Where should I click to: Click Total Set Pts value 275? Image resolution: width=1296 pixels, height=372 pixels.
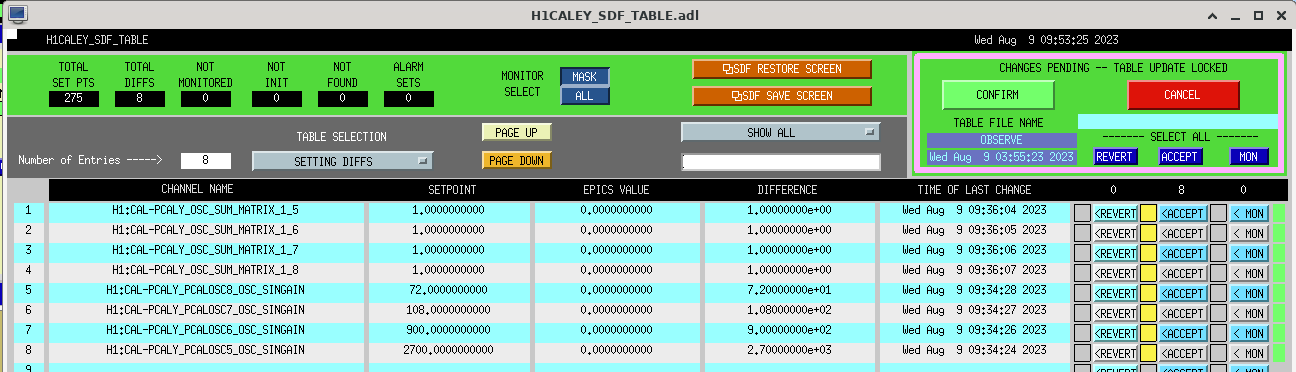pyautogui.click(x=74, y=99)
